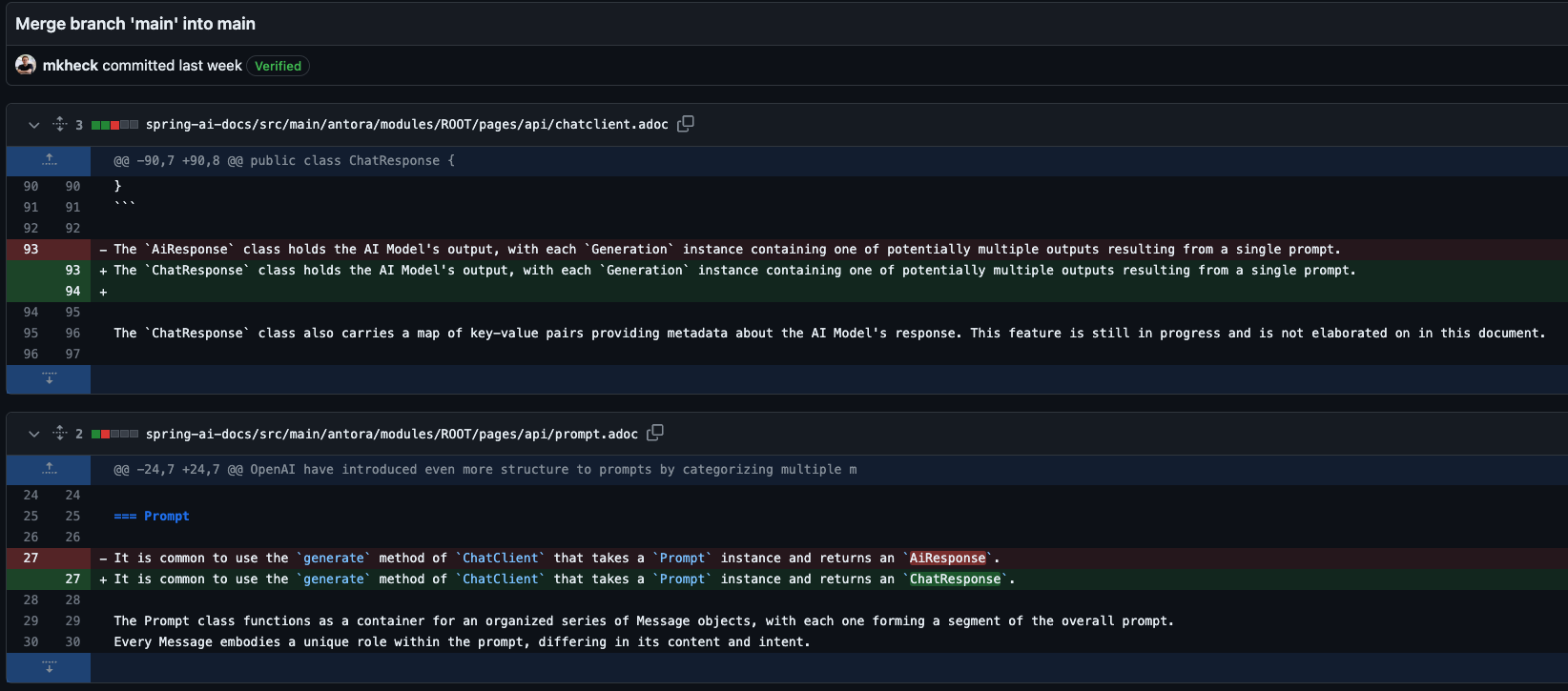The image size is (1568, 691).
Task: Open mkheck's avatar image
Action: coord(26,65)
